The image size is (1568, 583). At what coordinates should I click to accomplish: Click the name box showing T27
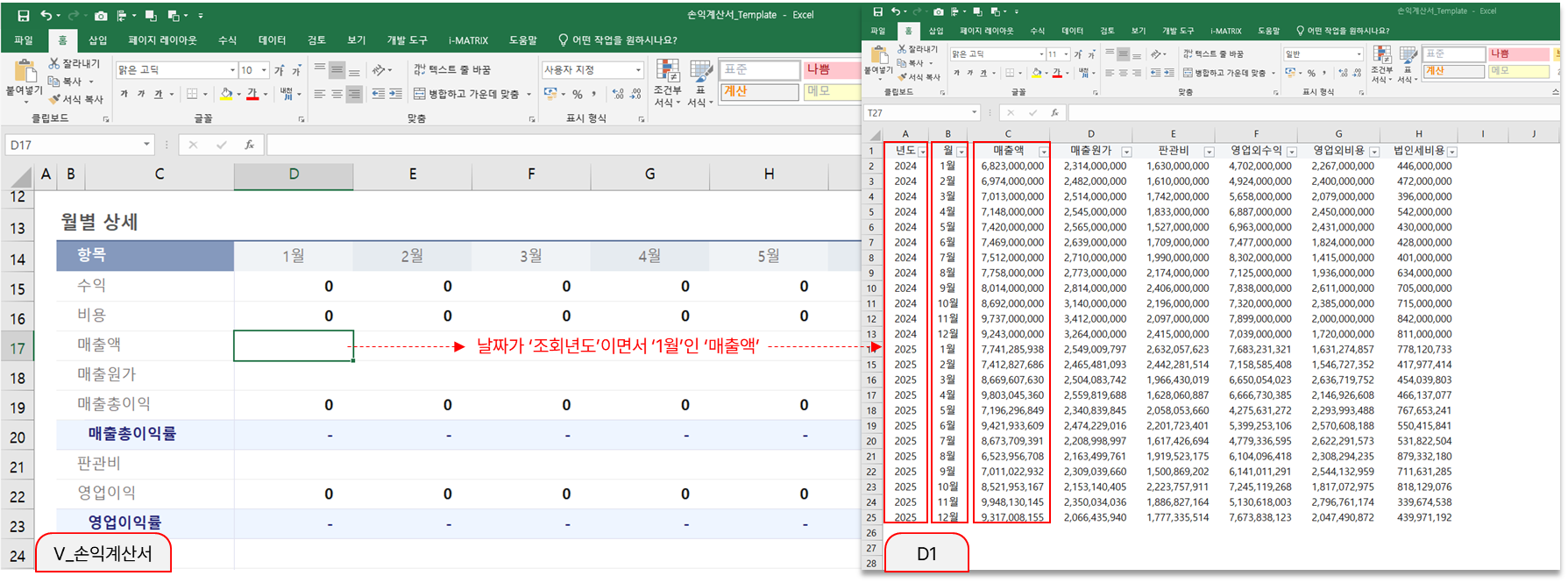tap(916, 113)
